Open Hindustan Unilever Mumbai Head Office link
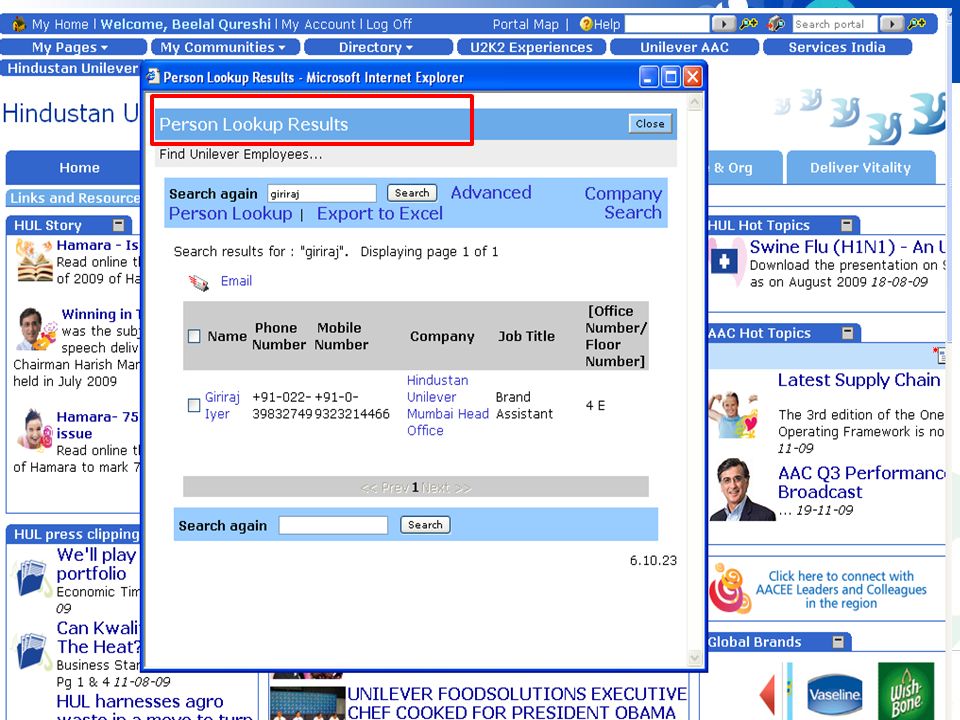This screenshot has width=960, height=720. point(448,405)
